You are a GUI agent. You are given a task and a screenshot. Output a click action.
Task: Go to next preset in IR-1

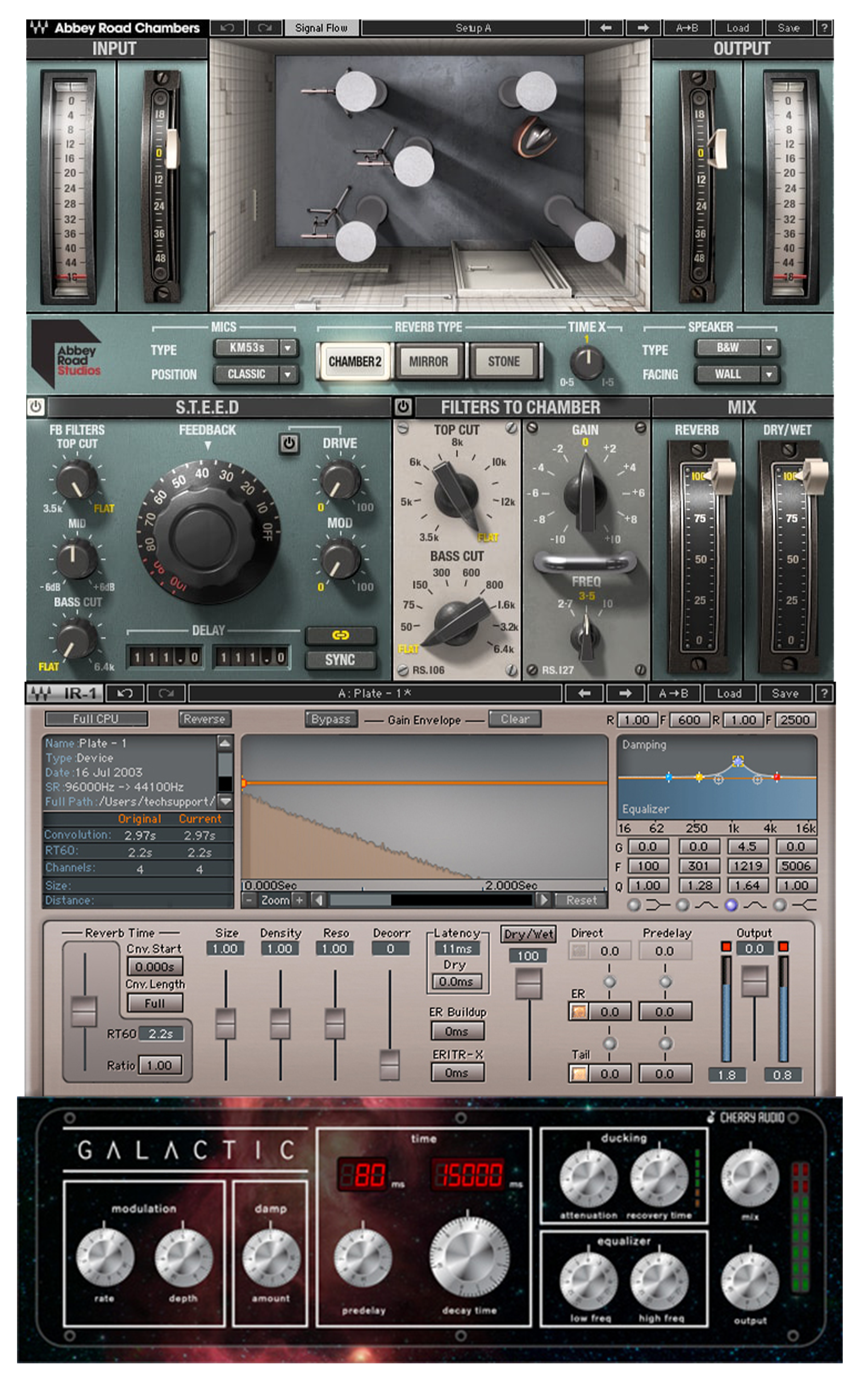625,693
